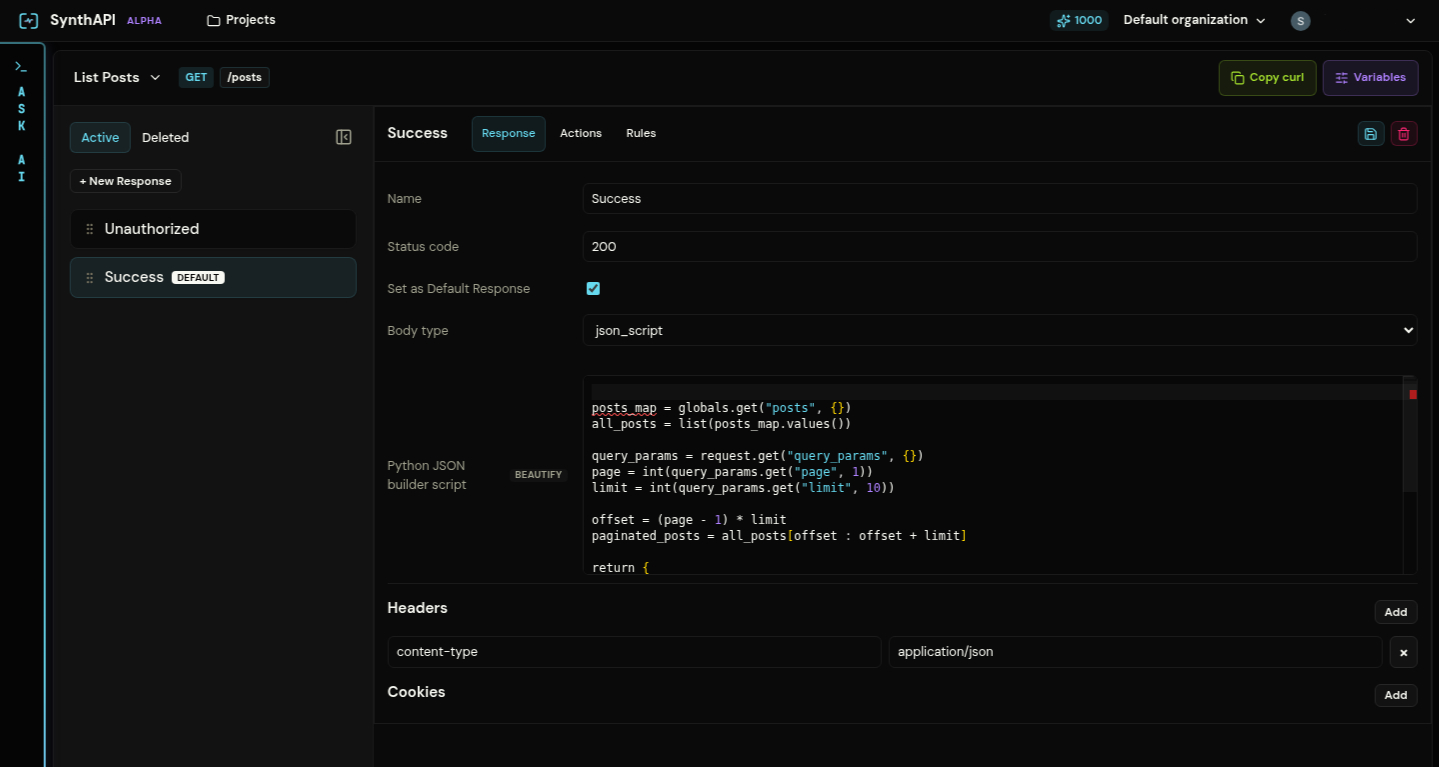Switch to the Deleted responses tab
Image resolution: width=1439 pixels, height=767 pixels.
click(x=165, y=138)
